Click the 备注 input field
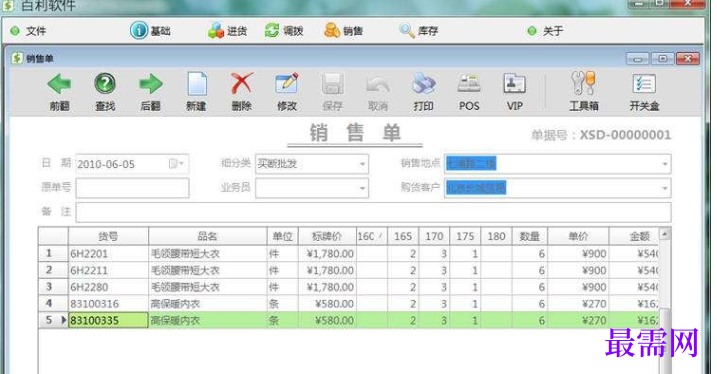Image resolution: width=717 pixels, height=374 pixels. pos(373,212)
